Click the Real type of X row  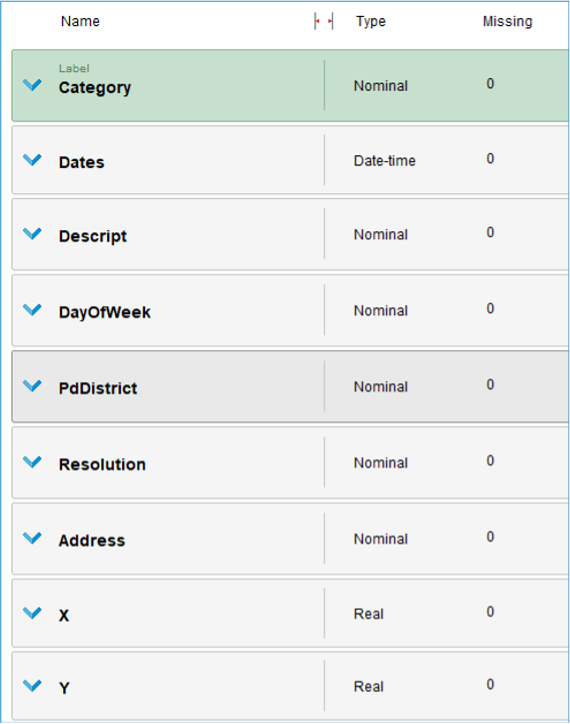(369, 614)
